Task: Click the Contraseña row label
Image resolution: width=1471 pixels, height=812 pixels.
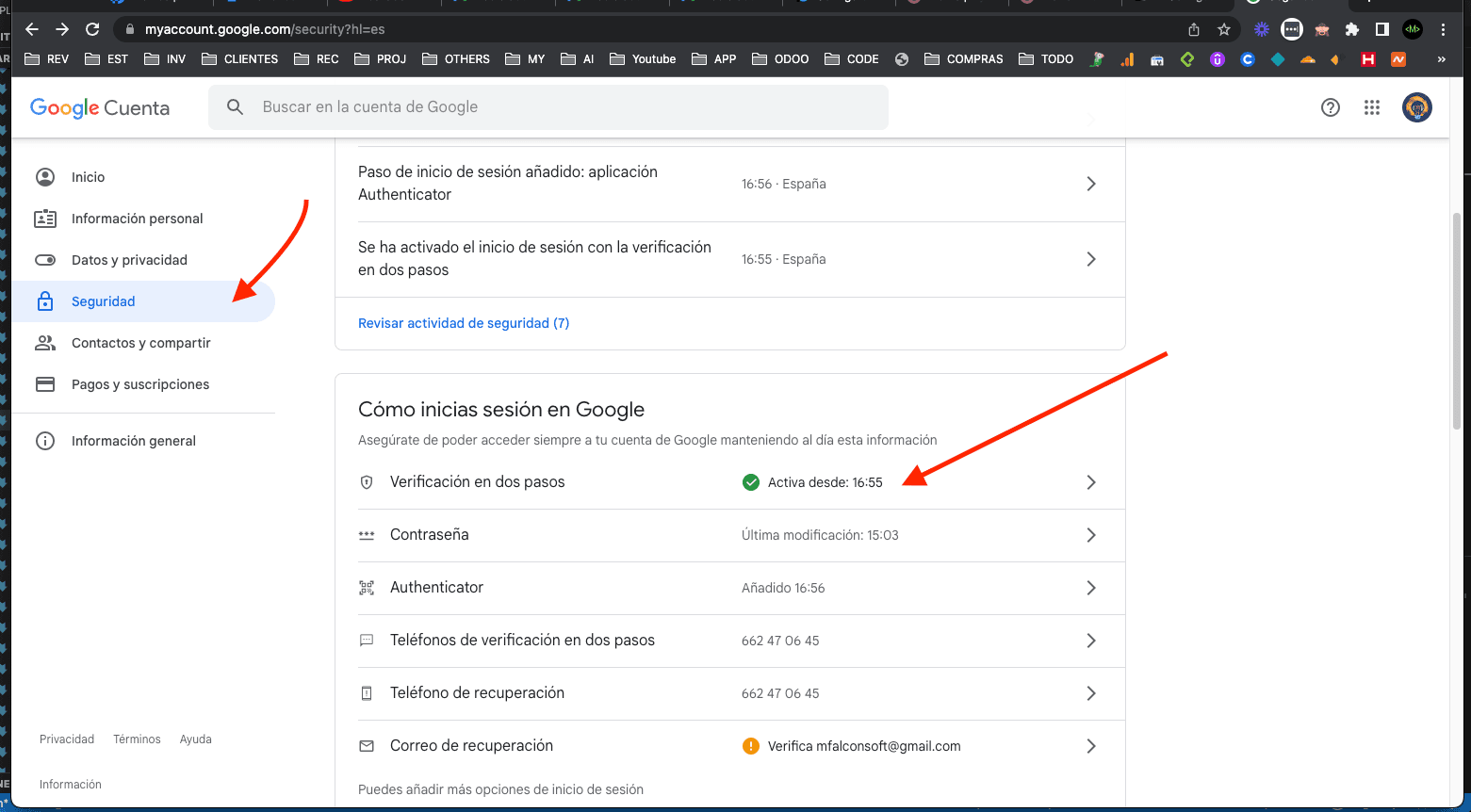Action: coord(430,535)
